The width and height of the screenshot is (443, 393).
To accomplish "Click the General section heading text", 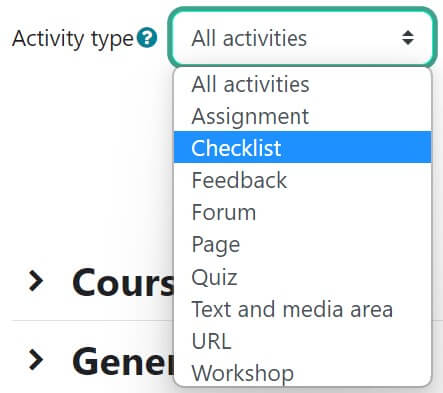I will (123, 361).
